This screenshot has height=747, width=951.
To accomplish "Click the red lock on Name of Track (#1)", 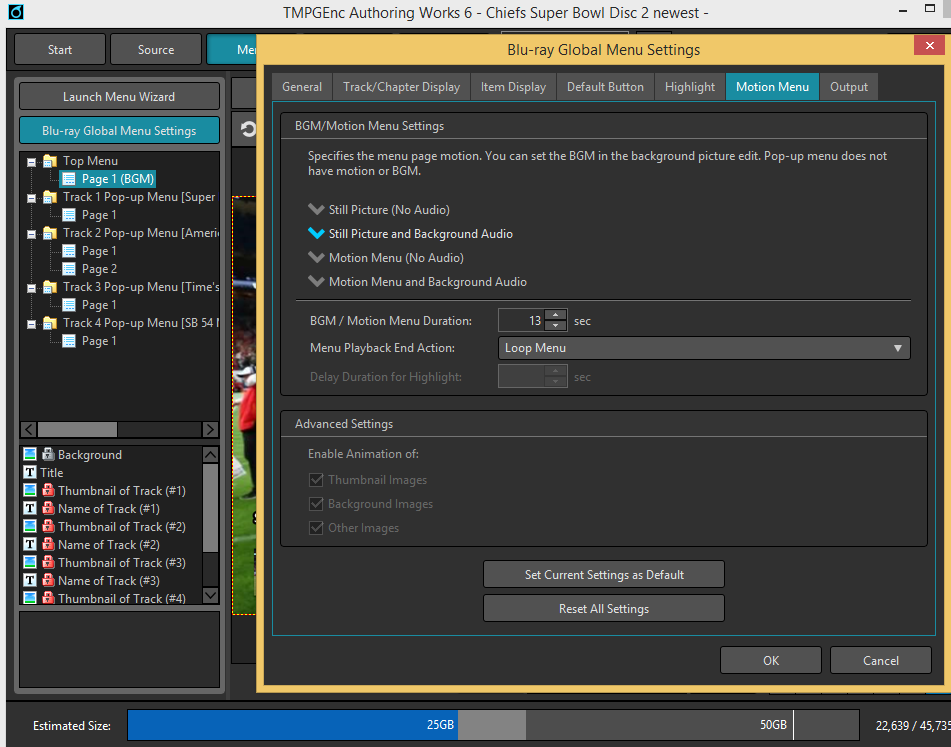I will coord(48,508).
